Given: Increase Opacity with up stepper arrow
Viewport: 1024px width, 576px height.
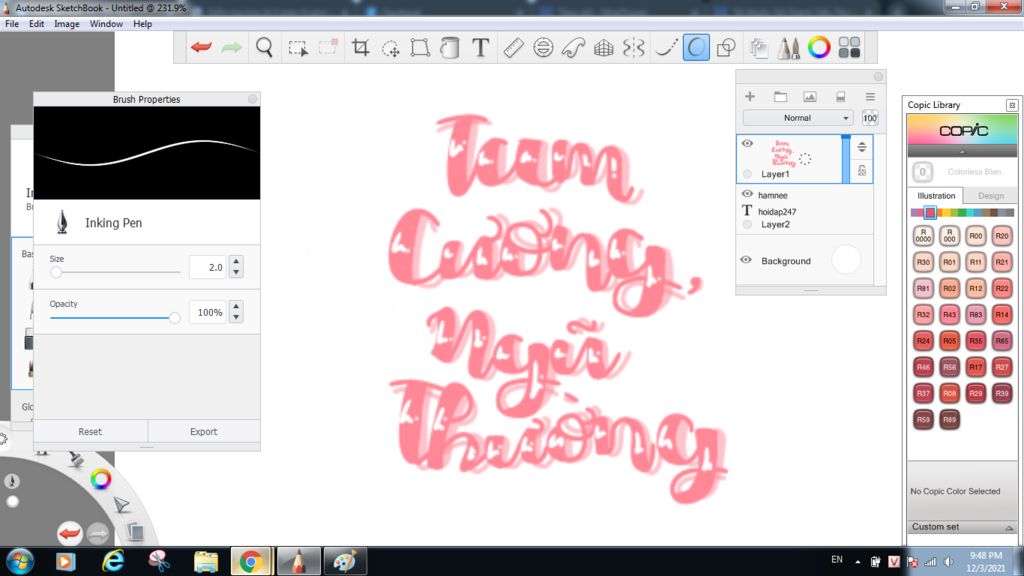Looking at the screenshot, I should pyautogui.click(x=236, y=306).
